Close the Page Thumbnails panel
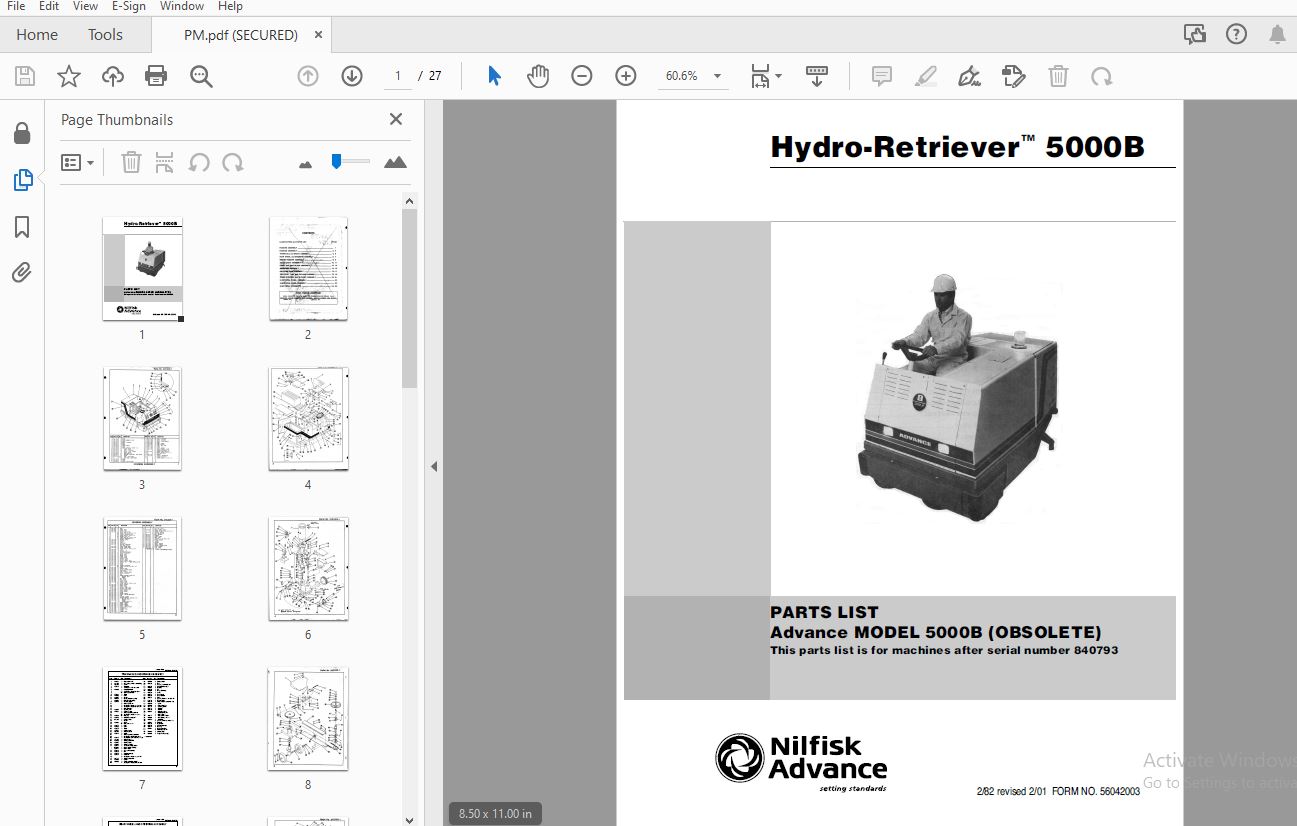1297x826 pixels. [396, 119]
